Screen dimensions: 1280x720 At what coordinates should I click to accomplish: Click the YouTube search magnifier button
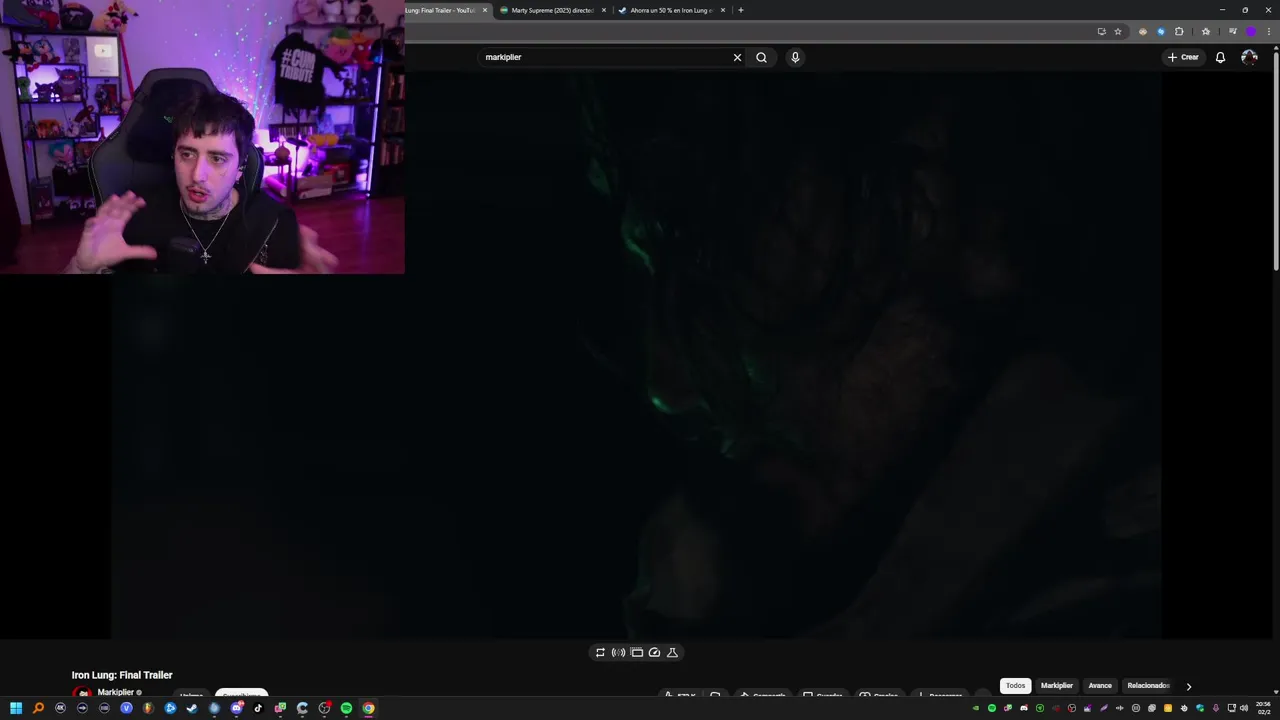click(761, 57)
